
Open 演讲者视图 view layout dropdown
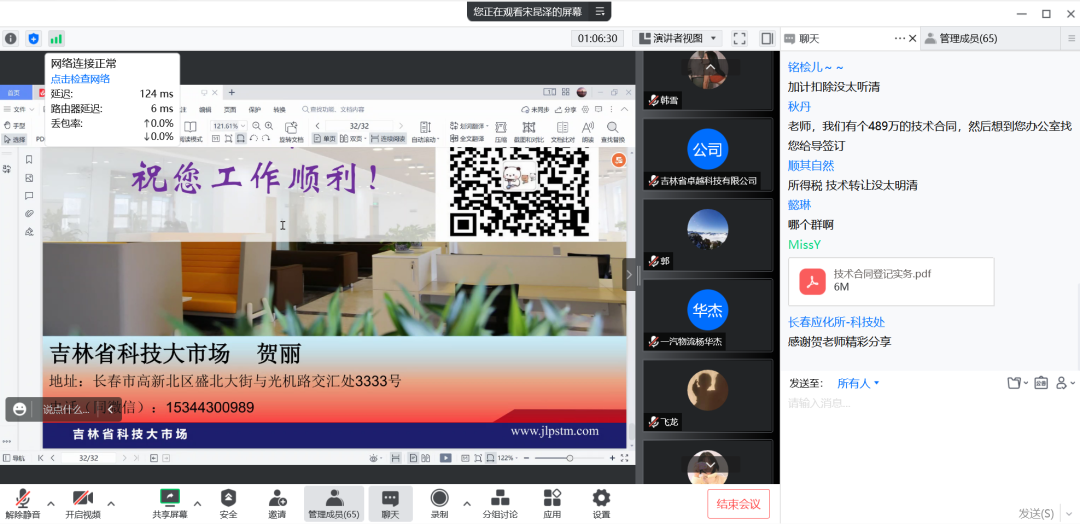(677, 39)
